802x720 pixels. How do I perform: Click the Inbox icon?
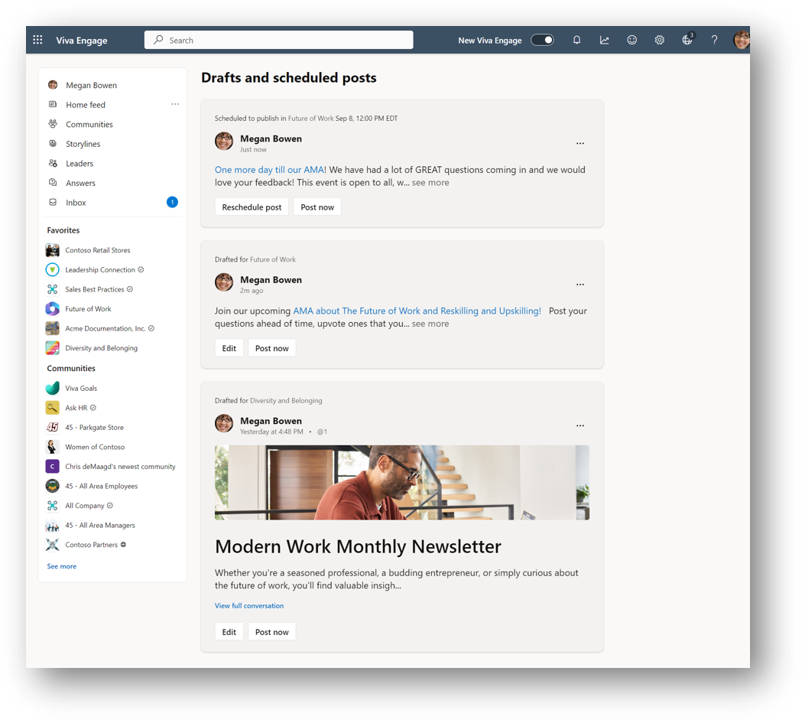click(53, 202)
